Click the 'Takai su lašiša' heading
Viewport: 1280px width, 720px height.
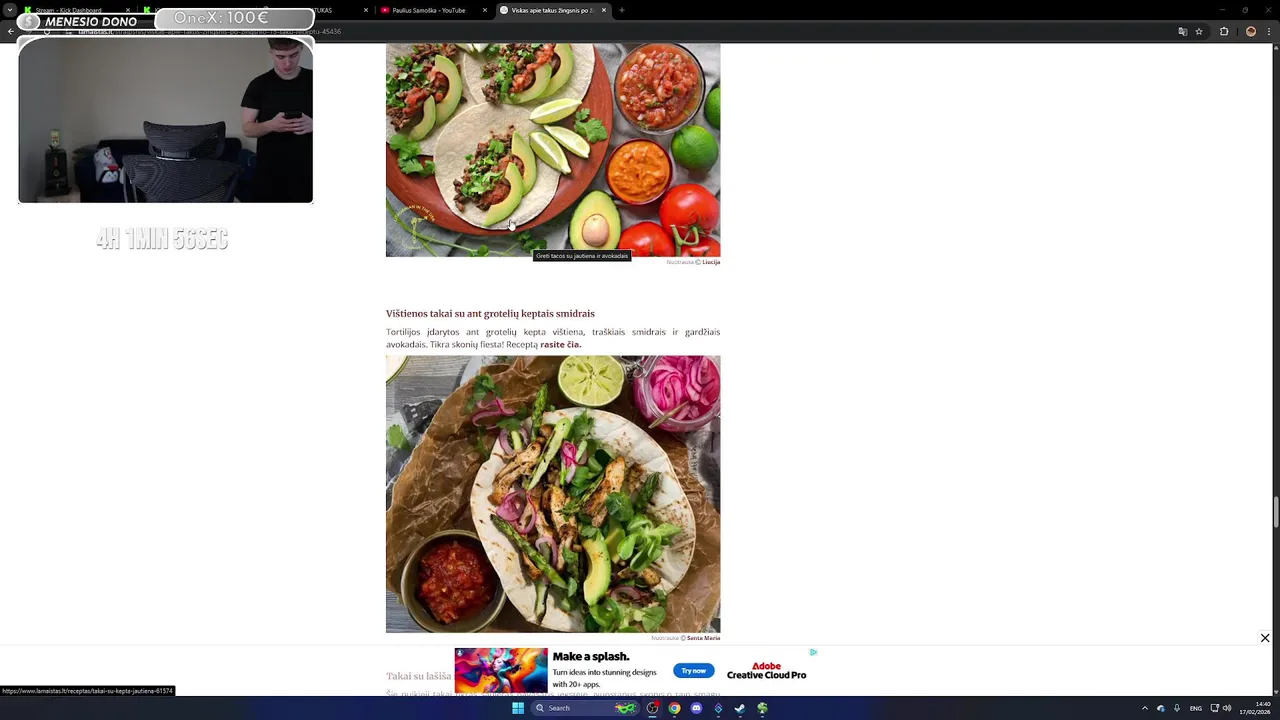[418, 676]
